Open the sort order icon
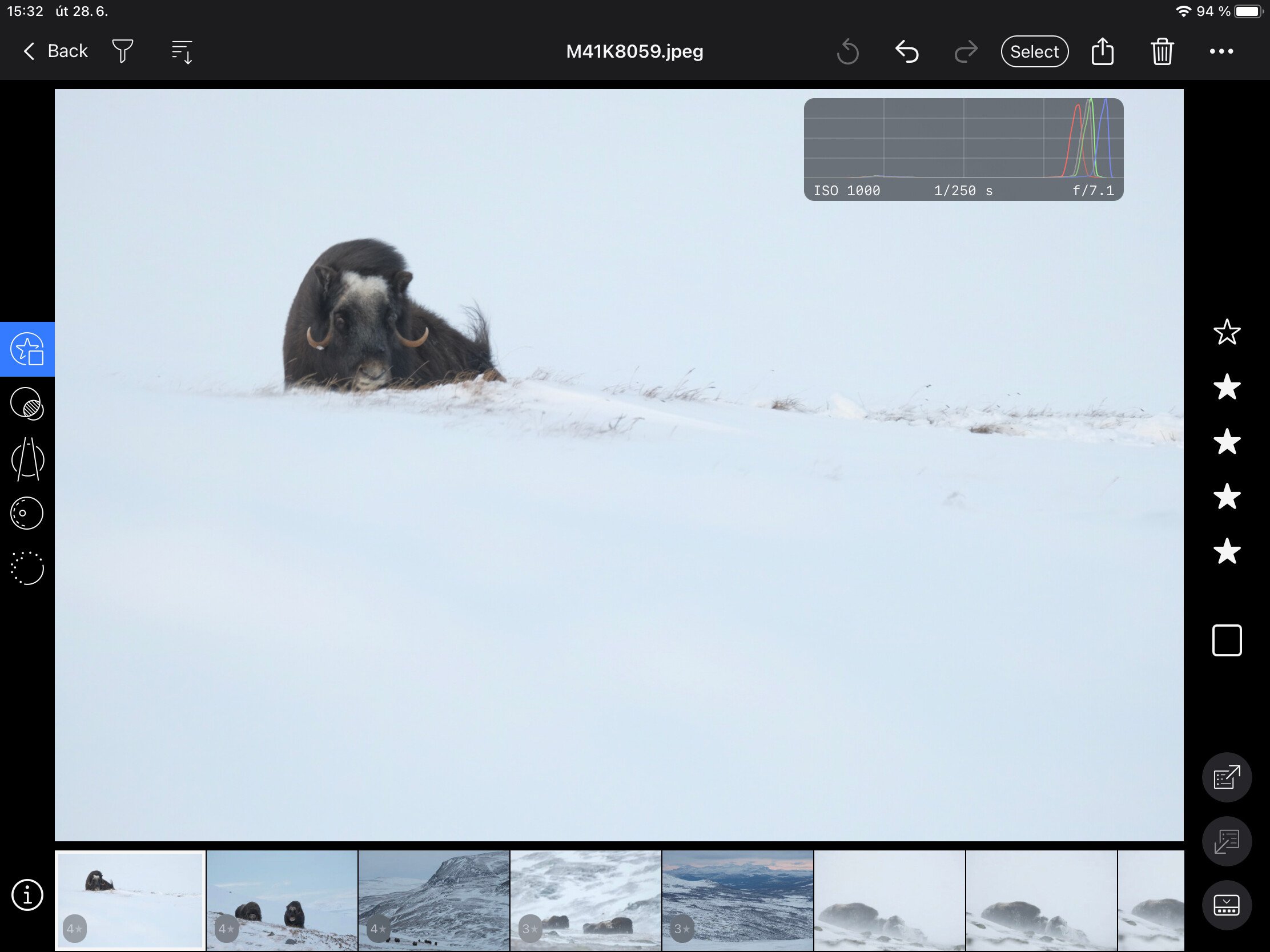 [x=182, y=51]
